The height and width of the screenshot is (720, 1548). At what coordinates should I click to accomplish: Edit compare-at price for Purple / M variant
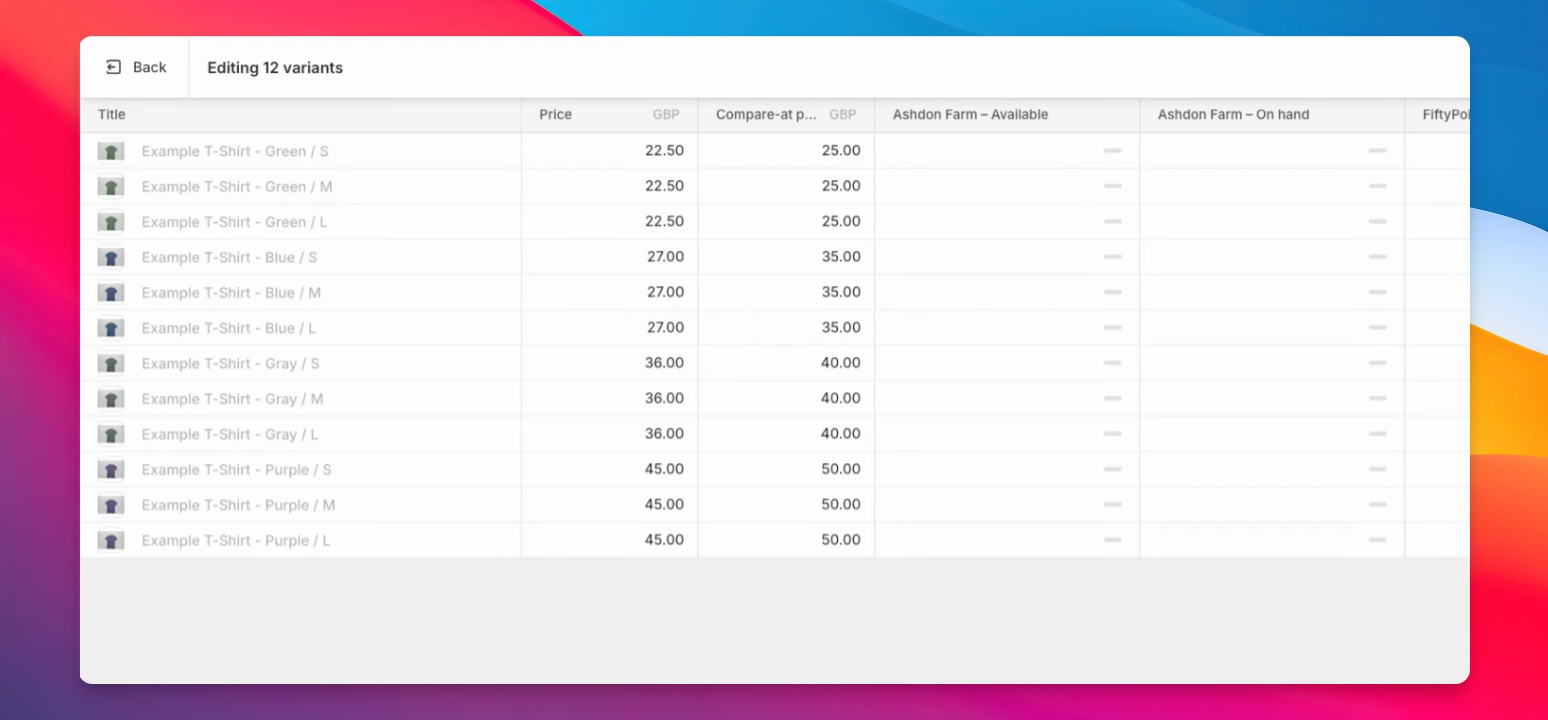(786, 505)
